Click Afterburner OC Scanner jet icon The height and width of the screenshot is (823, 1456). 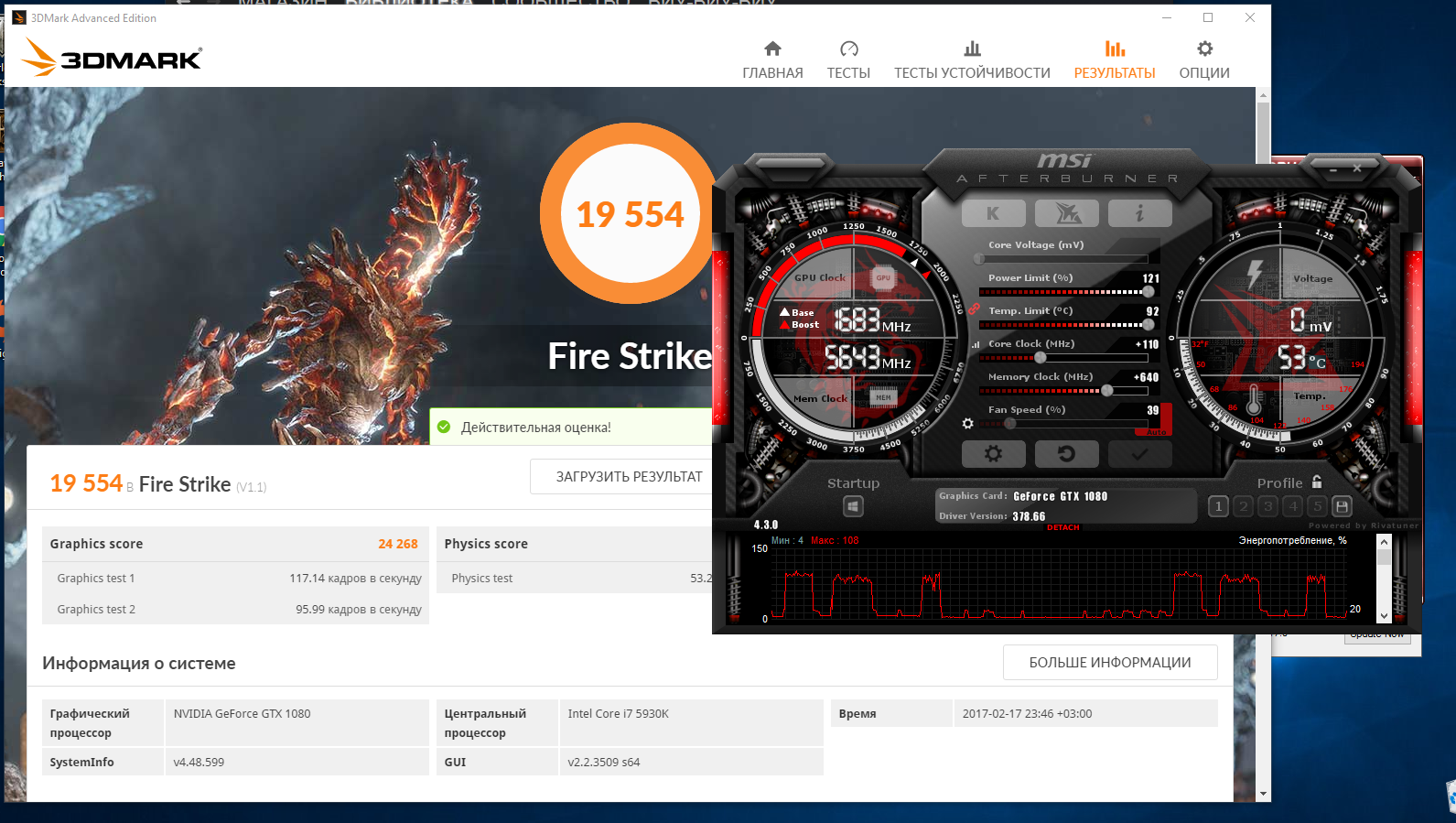pyautogui.click(x=1067, y=213)
